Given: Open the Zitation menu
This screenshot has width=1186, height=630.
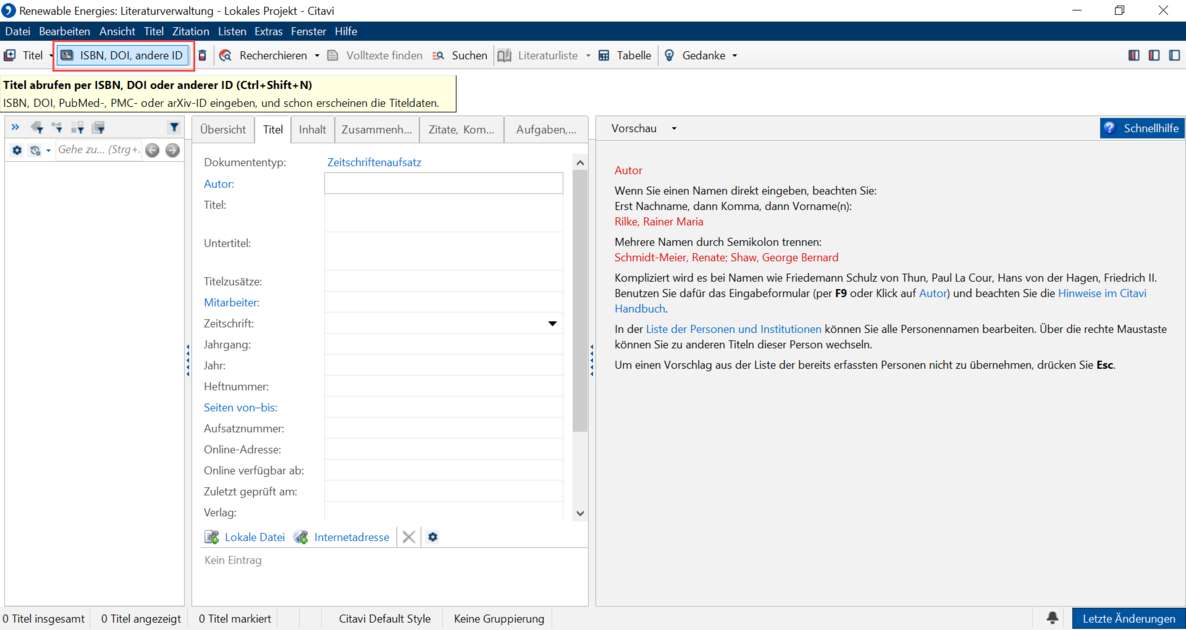Looking at the screenshot, I should (191, 32).
